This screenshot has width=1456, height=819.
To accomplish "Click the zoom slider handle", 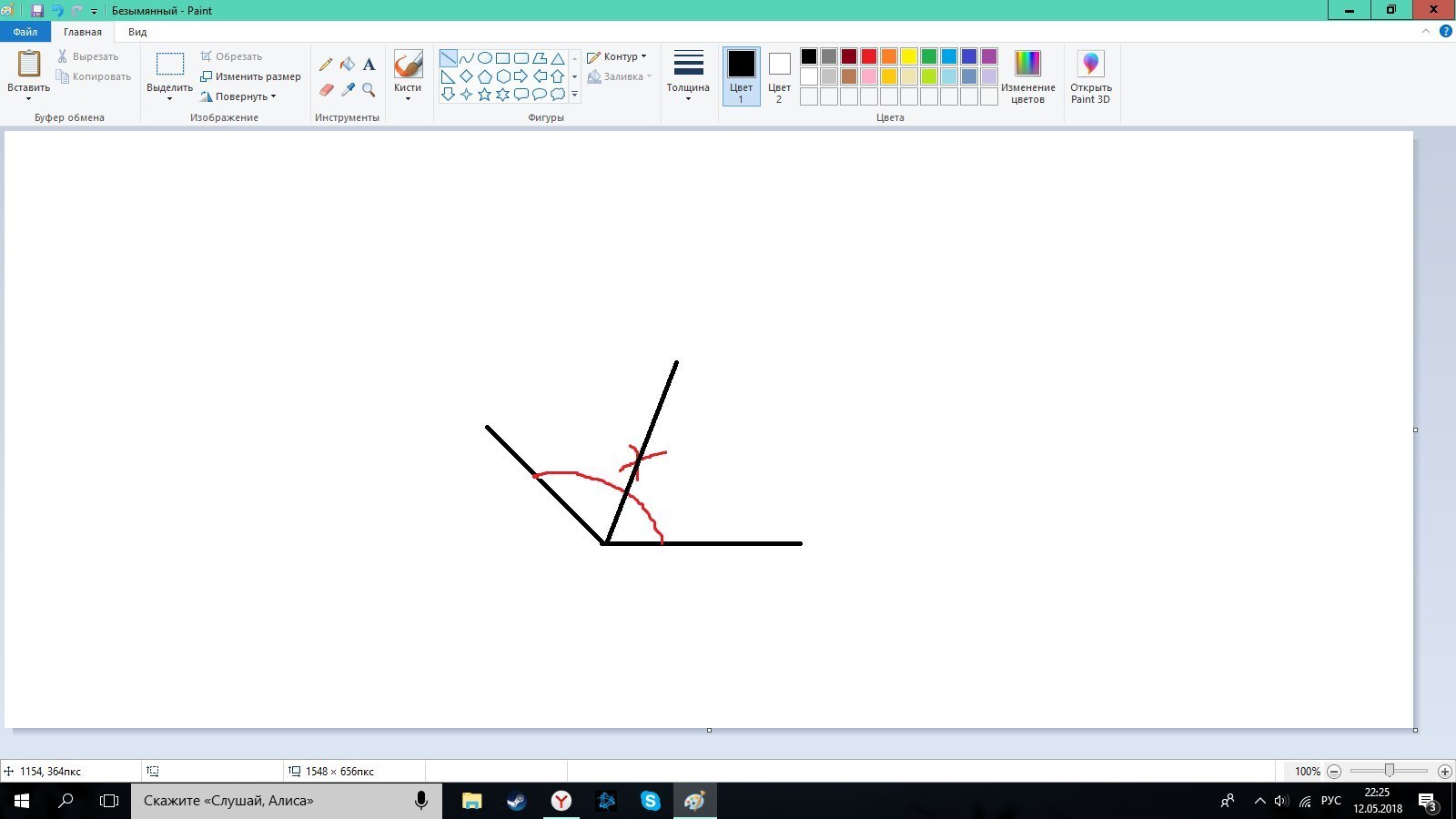I will [x=1390, y=771].
